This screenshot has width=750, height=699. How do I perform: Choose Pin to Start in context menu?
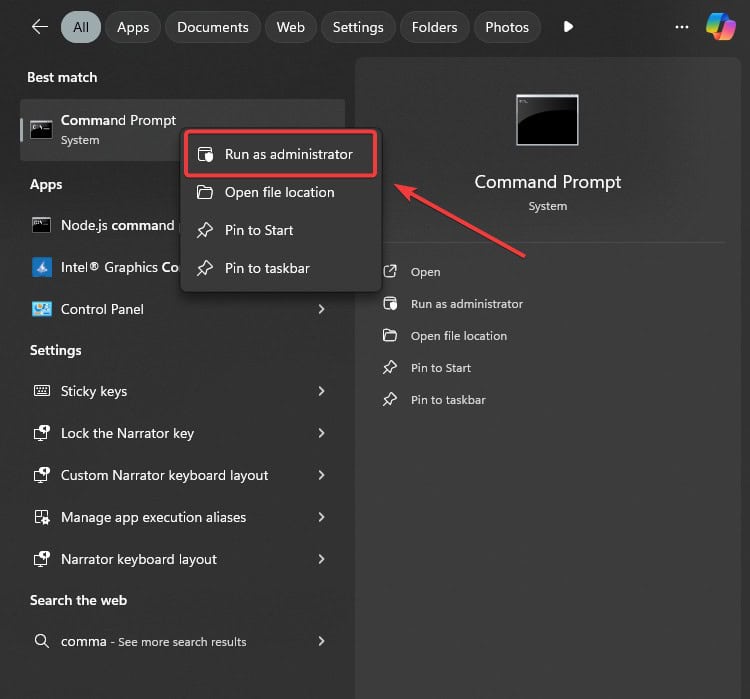coord(281,230)
